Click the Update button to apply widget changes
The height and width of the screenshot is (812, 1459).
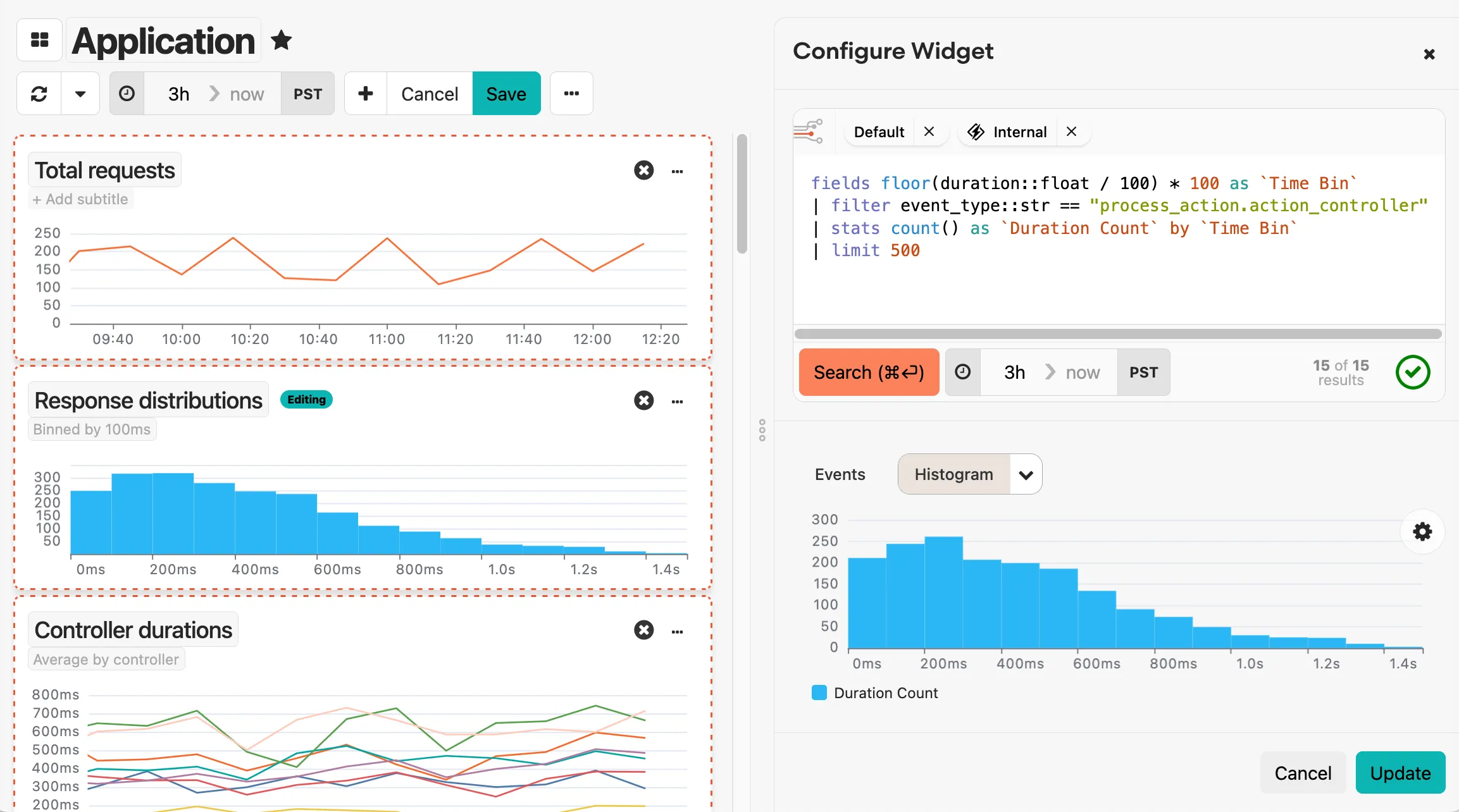tap(1400, 773)
